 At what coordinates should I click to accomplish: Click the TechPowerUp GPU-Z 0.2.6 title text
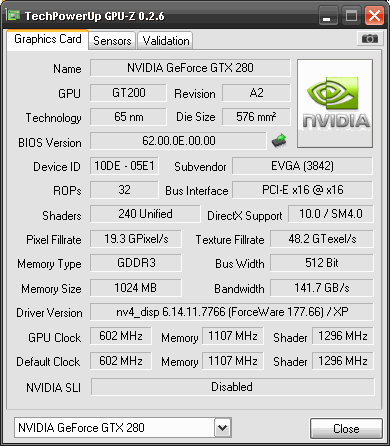point(94,16)
